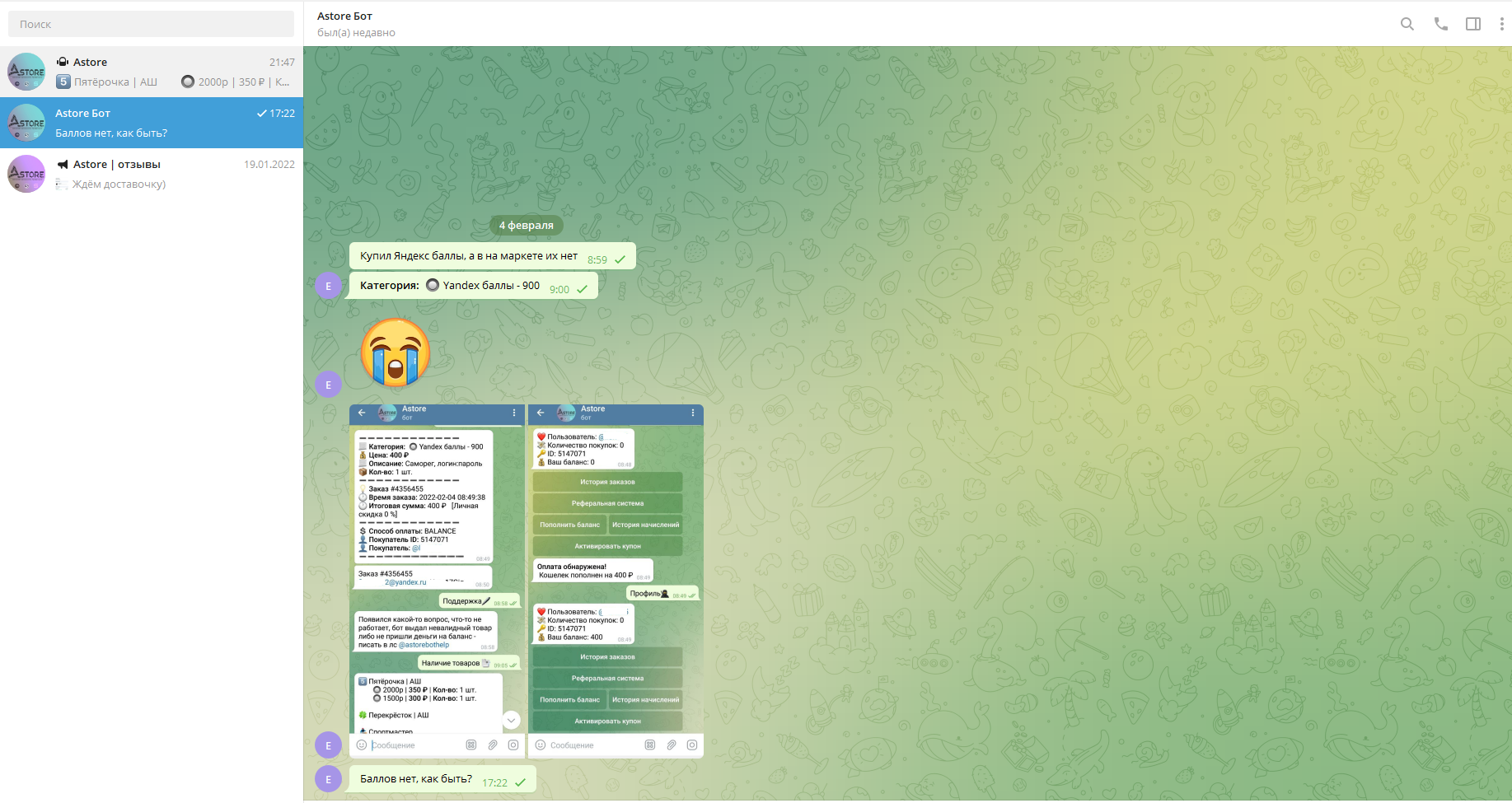This screenshot has height=803, width=1512.
Task: Click the 9:00 message timestamp
Action: [559, 289]
